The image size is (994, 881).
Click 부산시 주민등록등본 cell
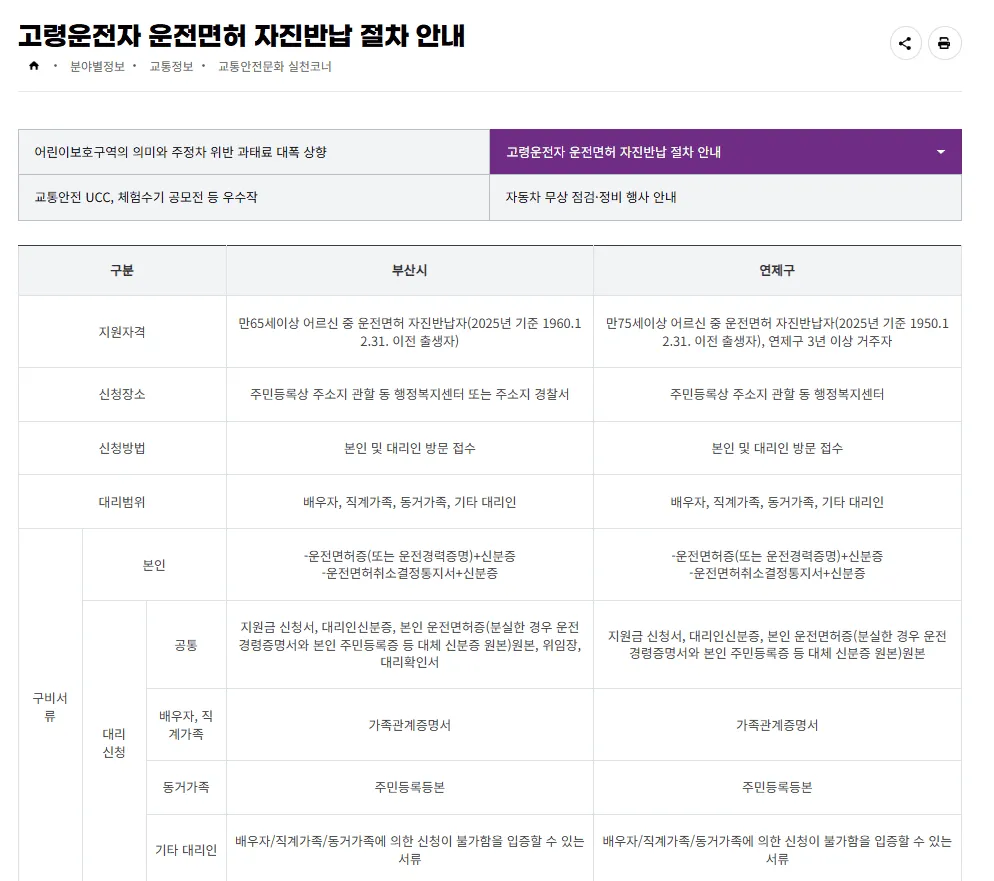tap(410, 787)
